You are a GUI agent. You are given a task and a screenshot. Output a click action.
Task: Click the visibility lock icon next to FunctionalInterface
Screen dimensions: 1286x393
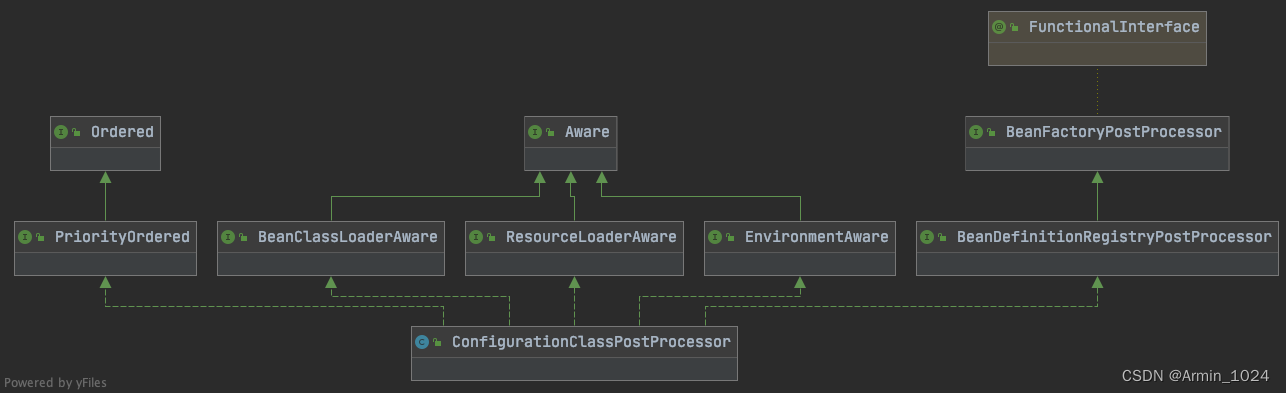1014,28
